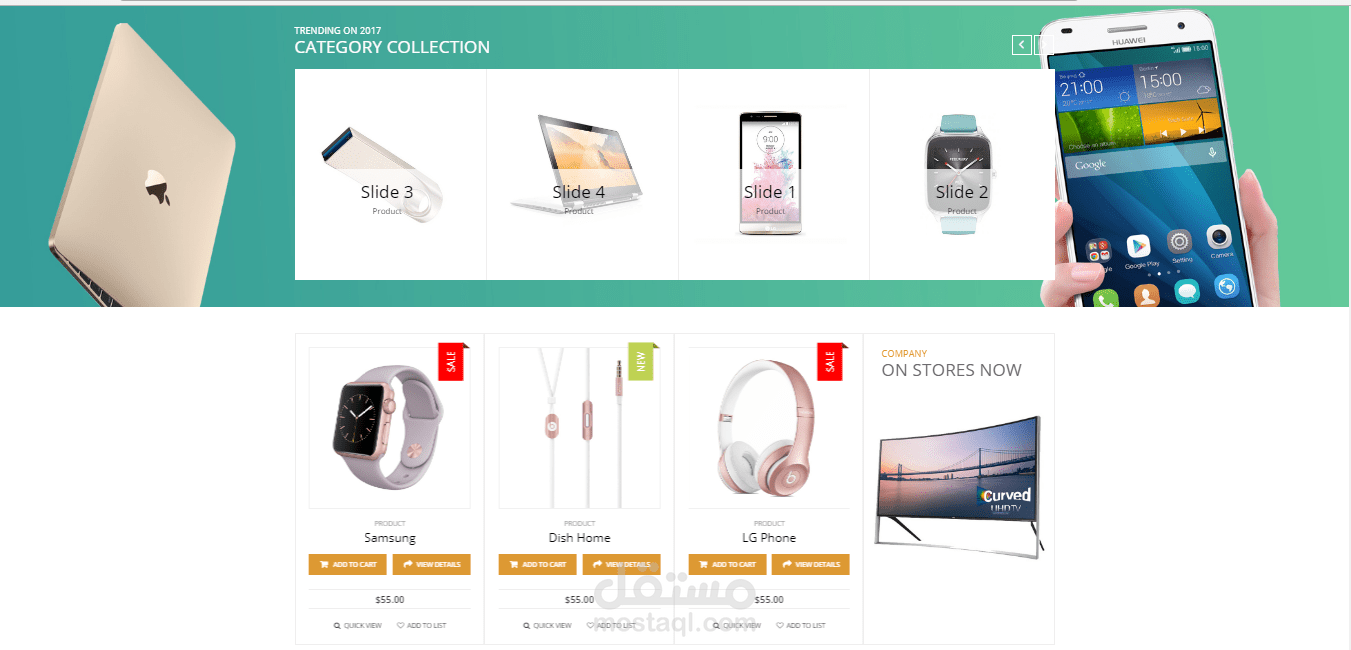Click the Samsung product's SALE ribbon
Viewport: 1351px width, 650px height.
click(x=452, y=361)
